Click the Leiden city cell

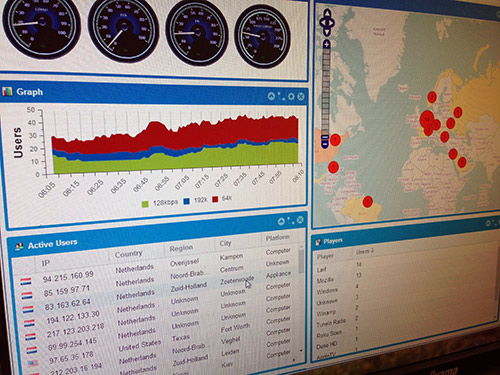[230, 352]
